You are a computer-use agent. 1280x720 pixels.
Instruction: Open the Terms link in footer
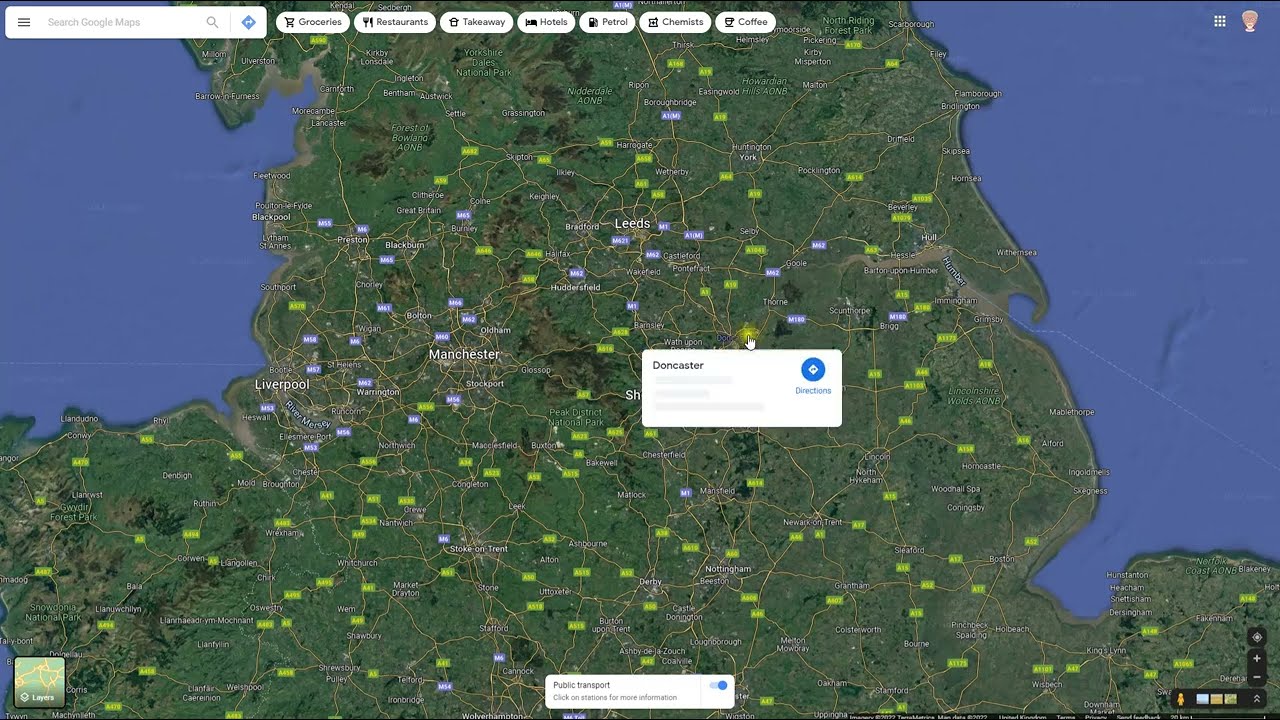[1066, 717]
